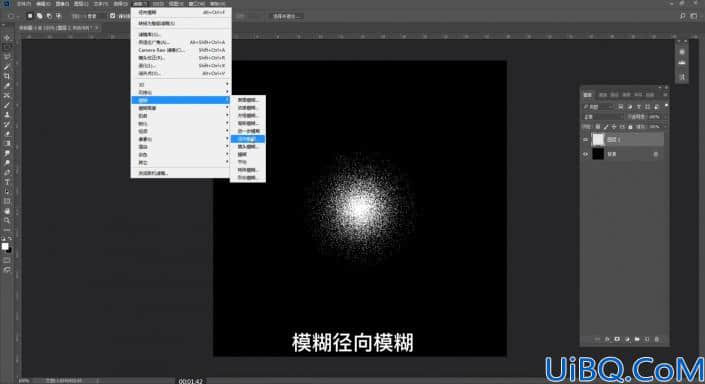Toggle visibility of 图层 1 layer
This screenshot has width=705, height=384.
point(585,140)
